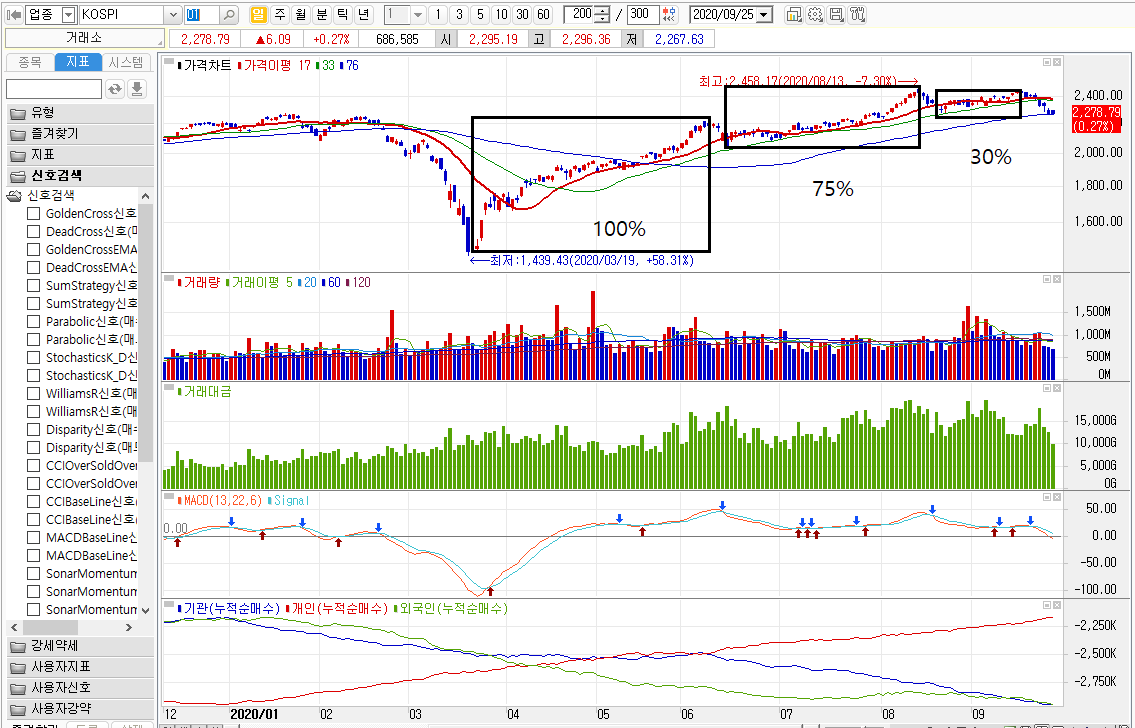Minimize the volume (거래량) pane
This screenshot has height=728, width=1135.
click(x=1047, y=279)
